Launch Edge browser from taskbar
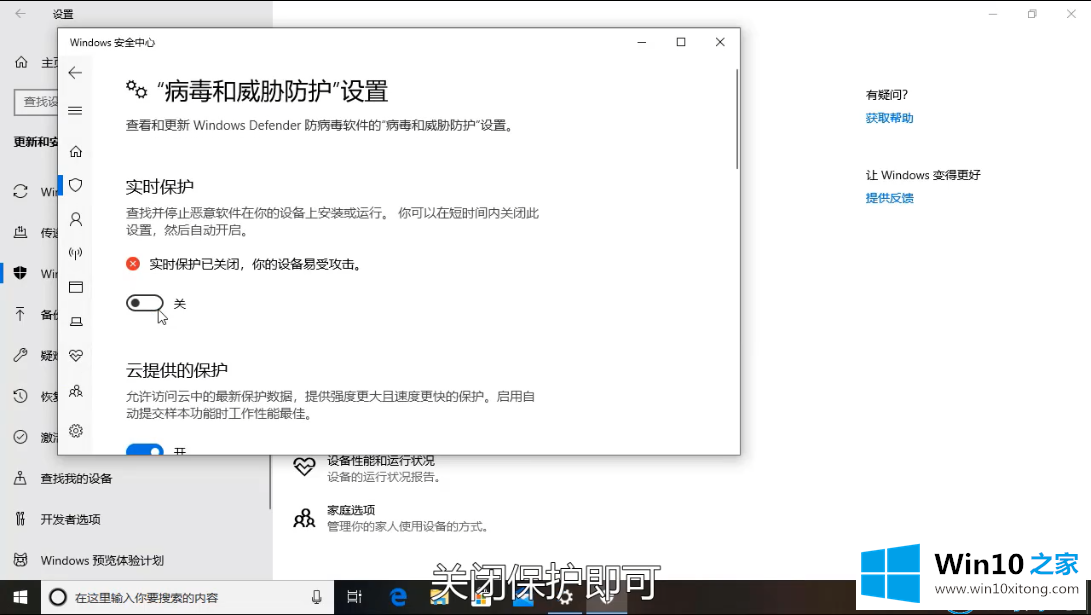 (x=398, y=597)
